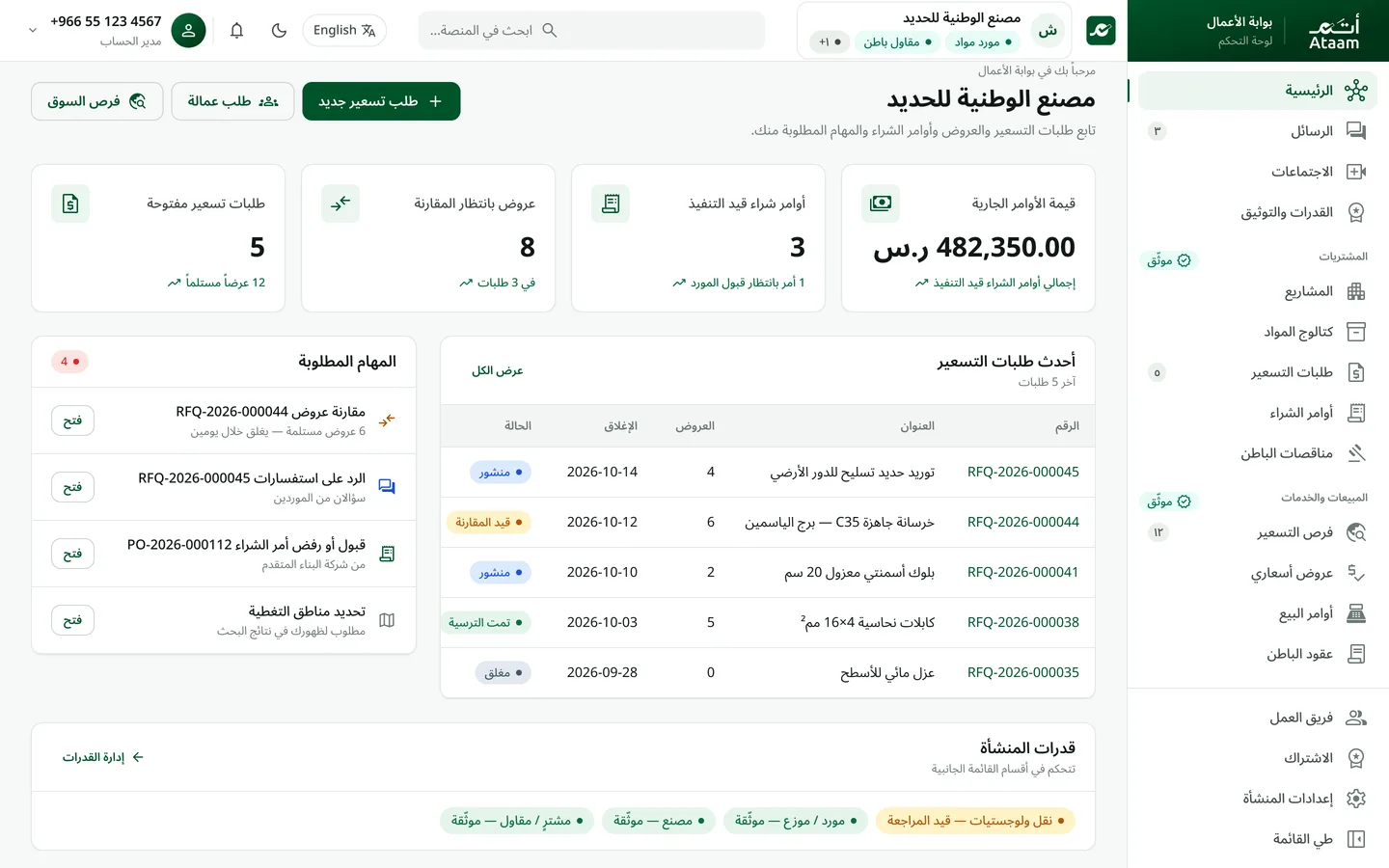The height and width of the screenshot is (868, 1389).
Task: Click the مغلق status badge for RFQ-2026-000035
Action: 504,672
